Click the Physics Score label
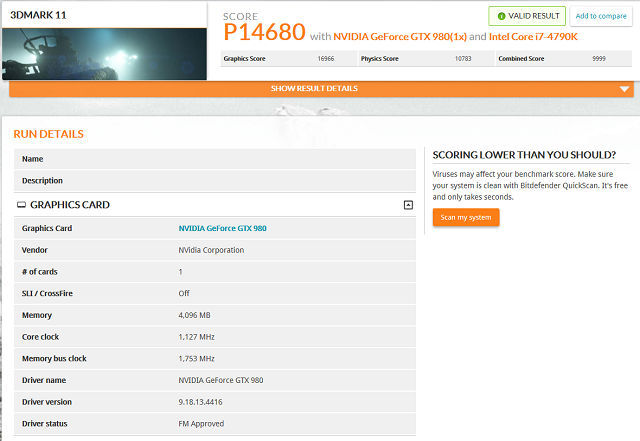 click(x=380, y=59)
